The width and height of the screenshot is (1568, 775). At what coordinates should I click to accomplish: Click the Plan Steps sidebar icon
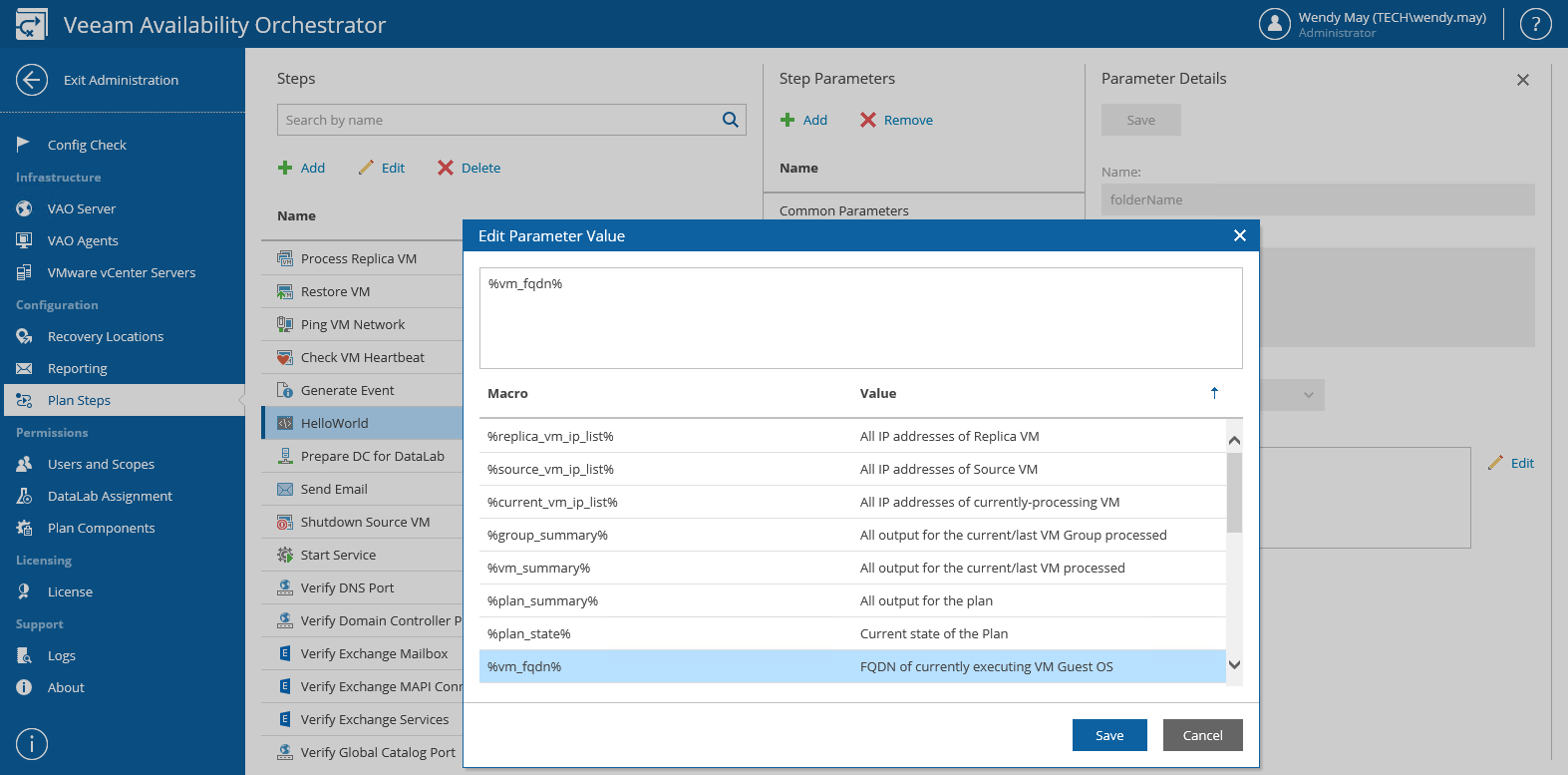click(24, 400)
